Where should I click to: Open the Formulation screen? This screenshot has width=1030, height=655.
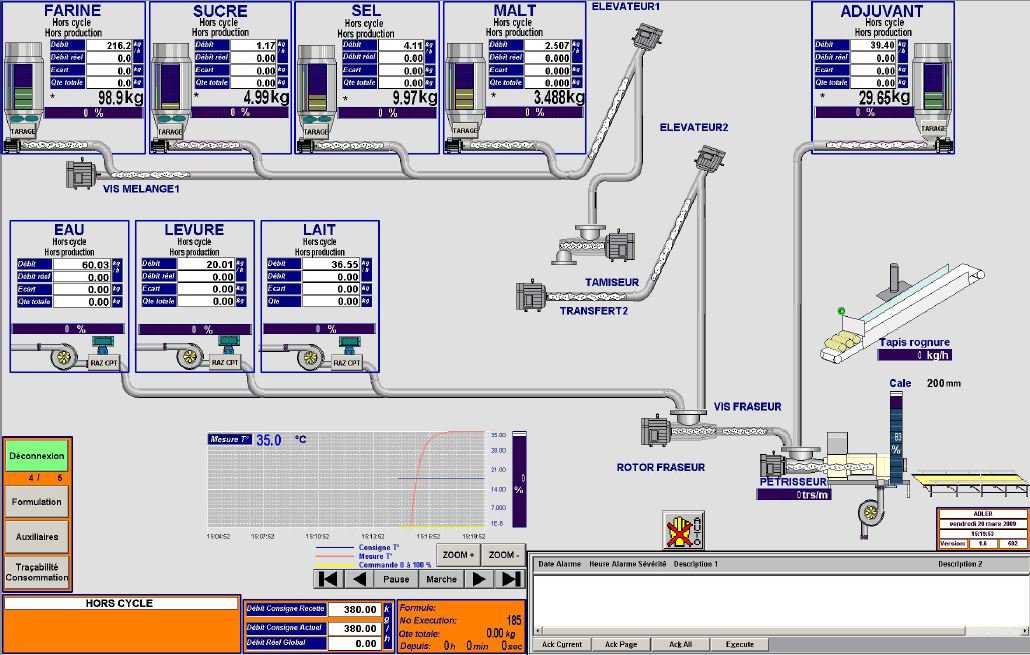[37, 502]
